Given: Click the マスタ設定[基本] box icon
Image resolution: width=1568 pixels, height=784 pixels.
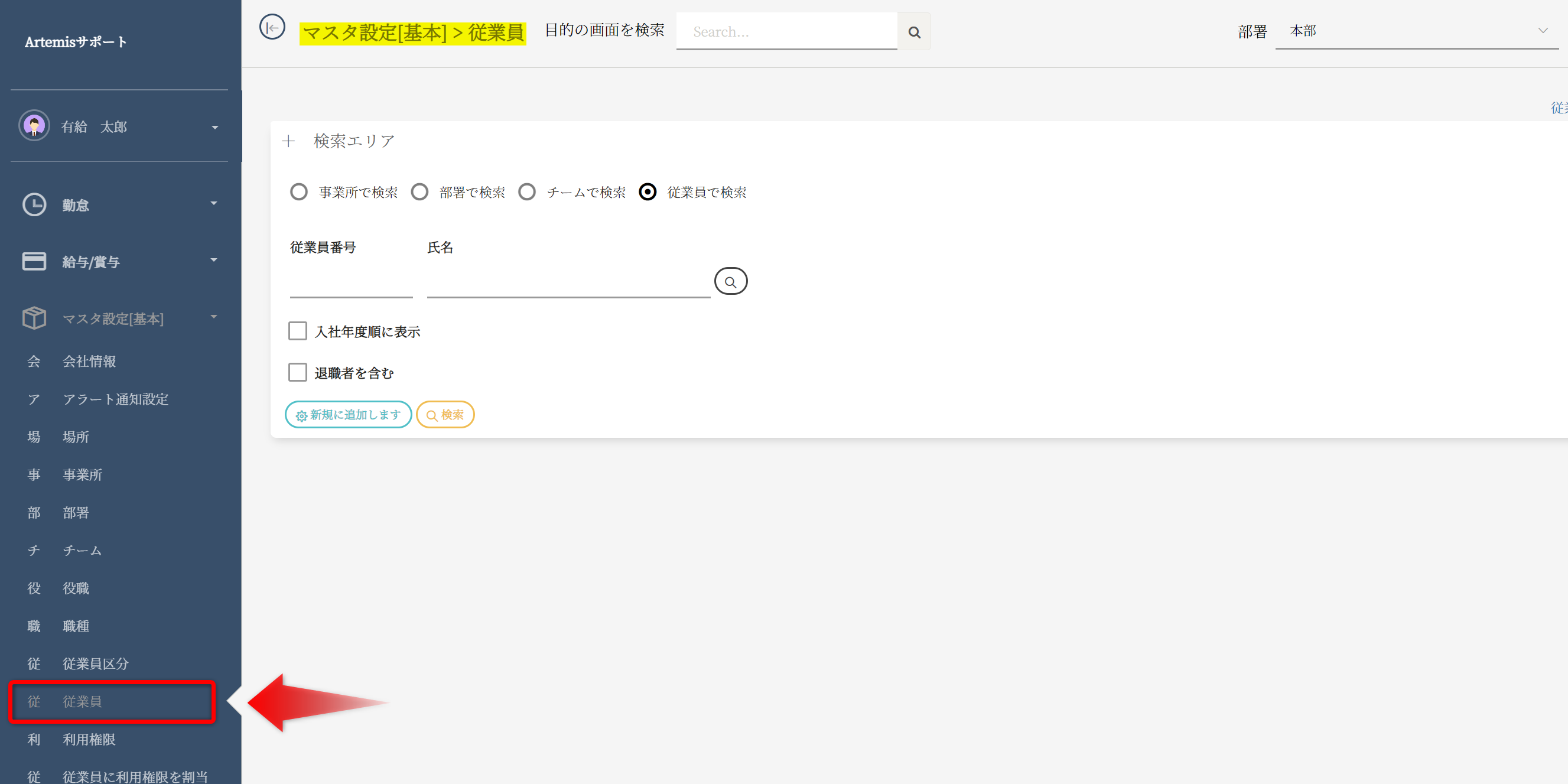Looking at the screenshot, I should tap(34, 318).
